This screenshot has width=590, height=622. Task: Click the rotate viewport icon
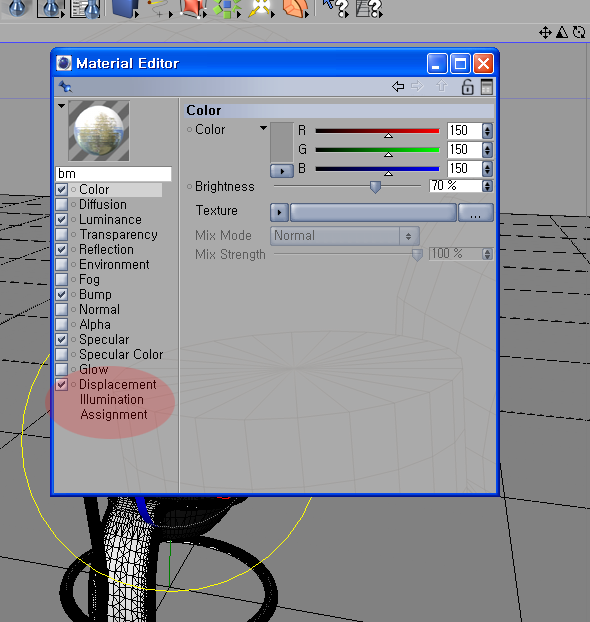[579, 32]
